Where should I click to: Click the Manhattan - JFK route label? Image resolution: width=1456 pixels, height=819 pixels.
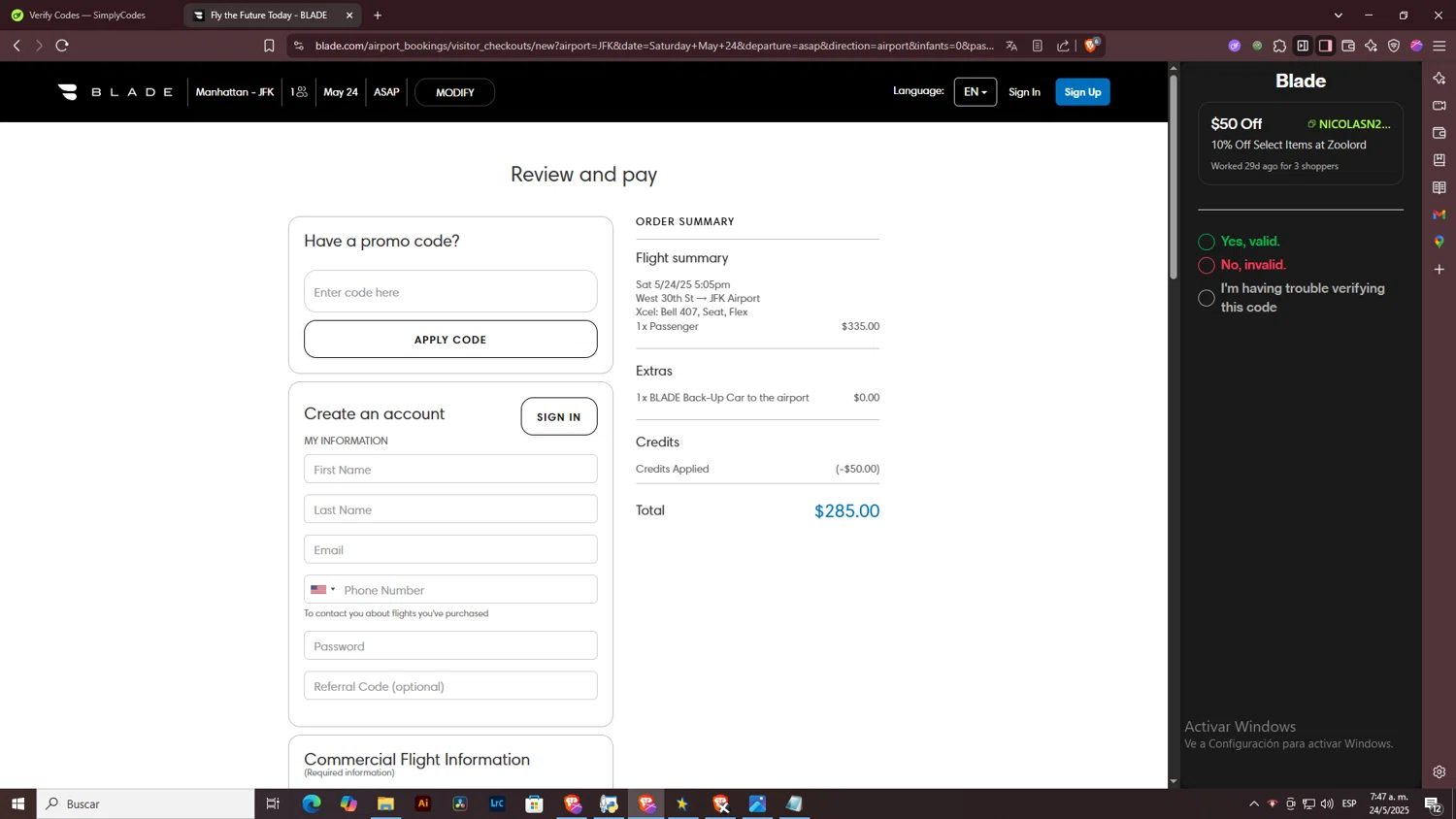[235, 92]
